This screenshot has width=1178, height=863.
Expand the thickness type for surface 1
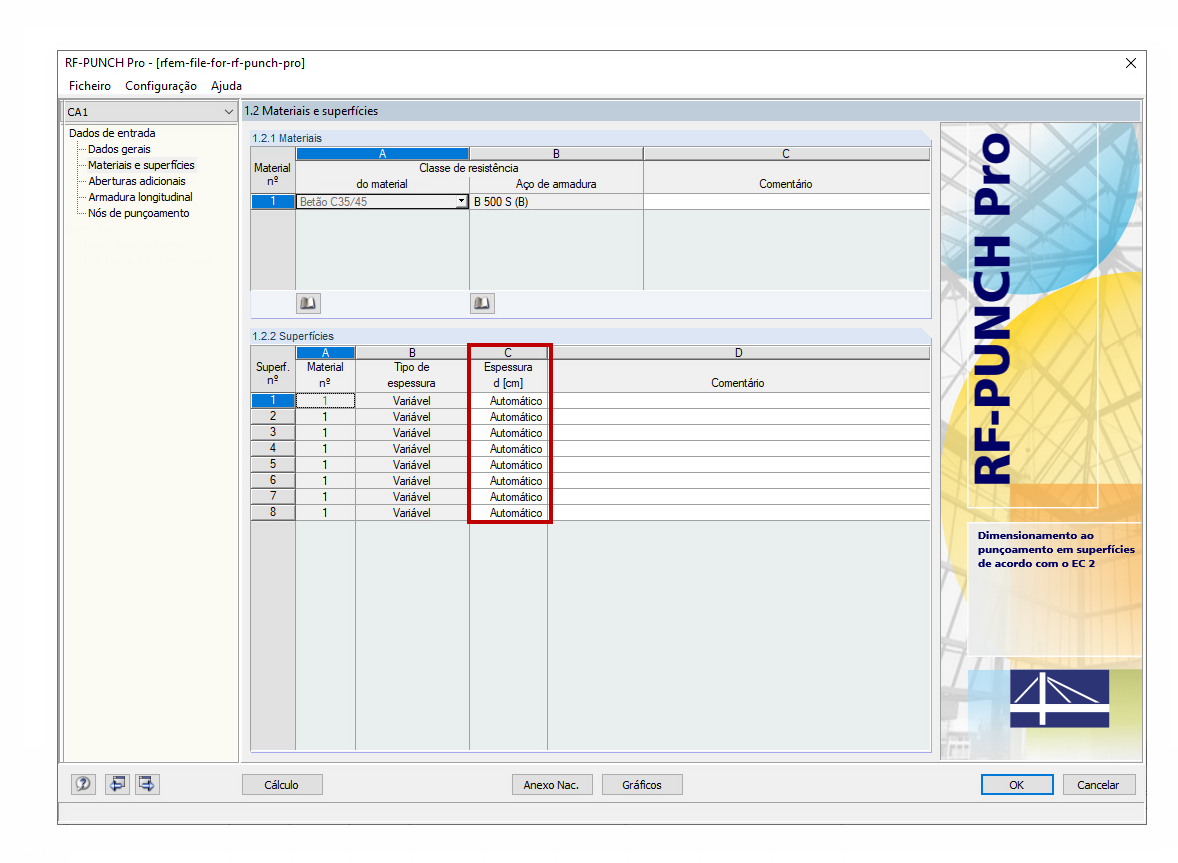coord(412,400)
